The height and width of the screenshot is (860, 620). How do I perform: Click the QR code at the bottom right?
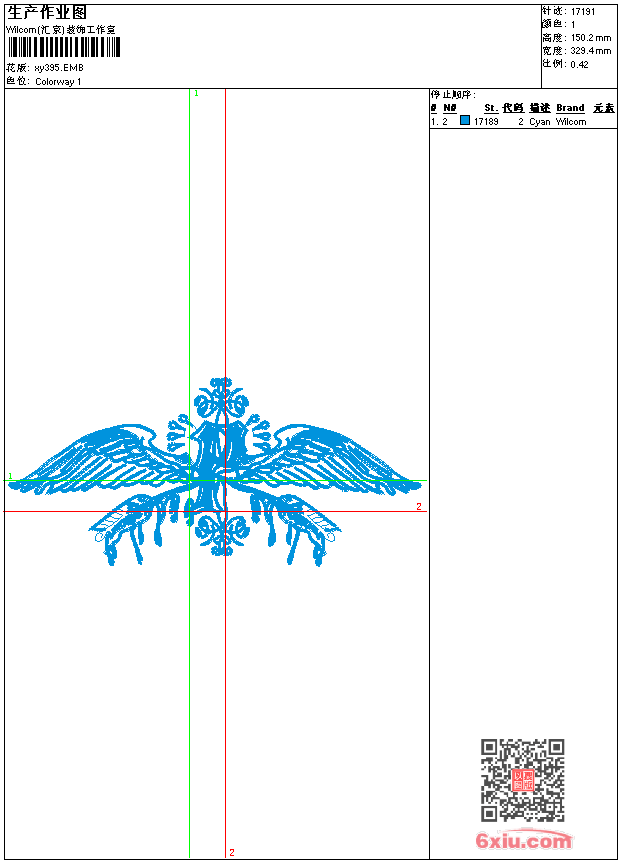[x=522, y=780]
